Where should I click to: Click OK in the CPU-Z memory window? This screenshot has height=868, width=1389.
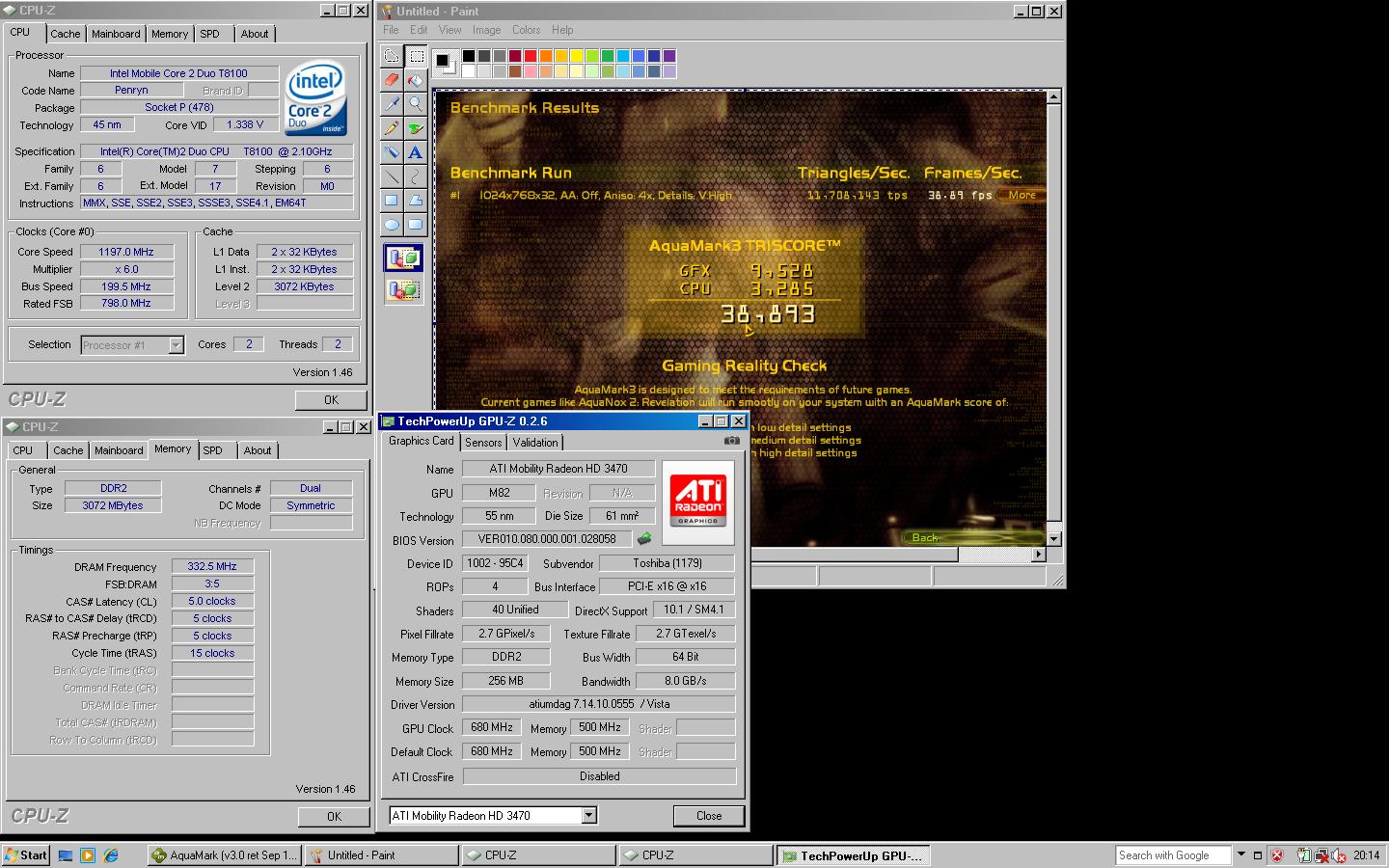pyautogui.click(x=334, y=816)
